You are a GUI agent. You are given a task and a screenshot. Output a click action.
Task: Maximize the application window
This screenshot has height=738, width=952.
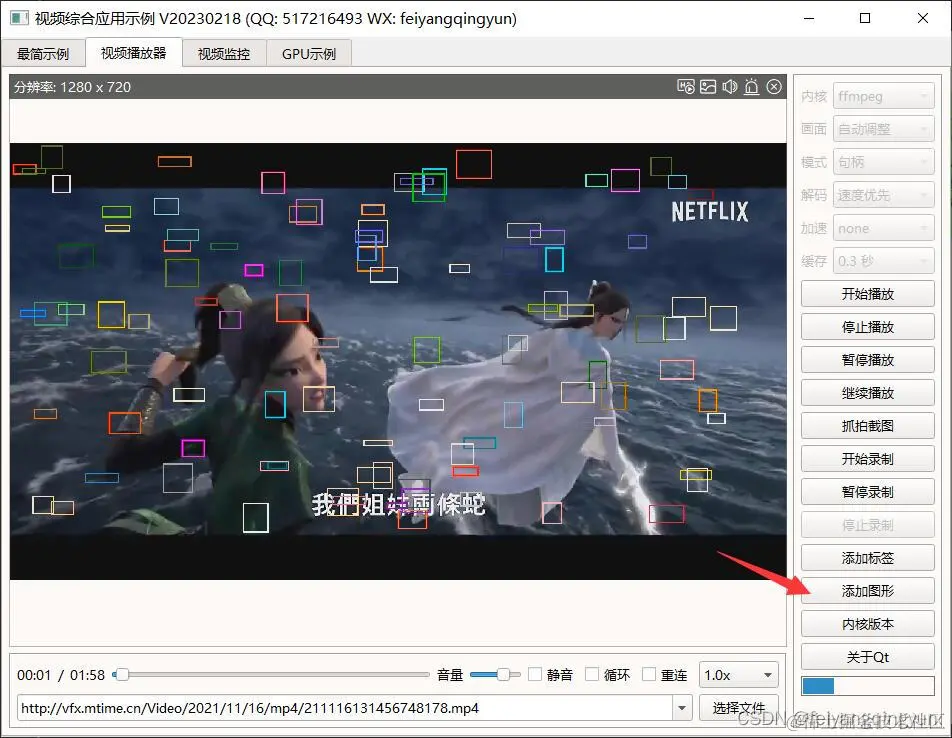865,18
